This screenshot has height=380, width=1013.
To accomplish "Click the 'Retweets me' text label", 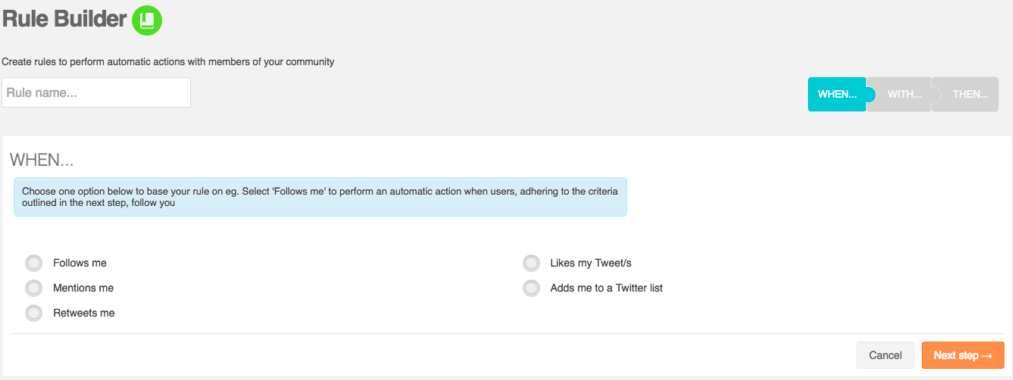I will pyautogui.click(x=84, y=313).
